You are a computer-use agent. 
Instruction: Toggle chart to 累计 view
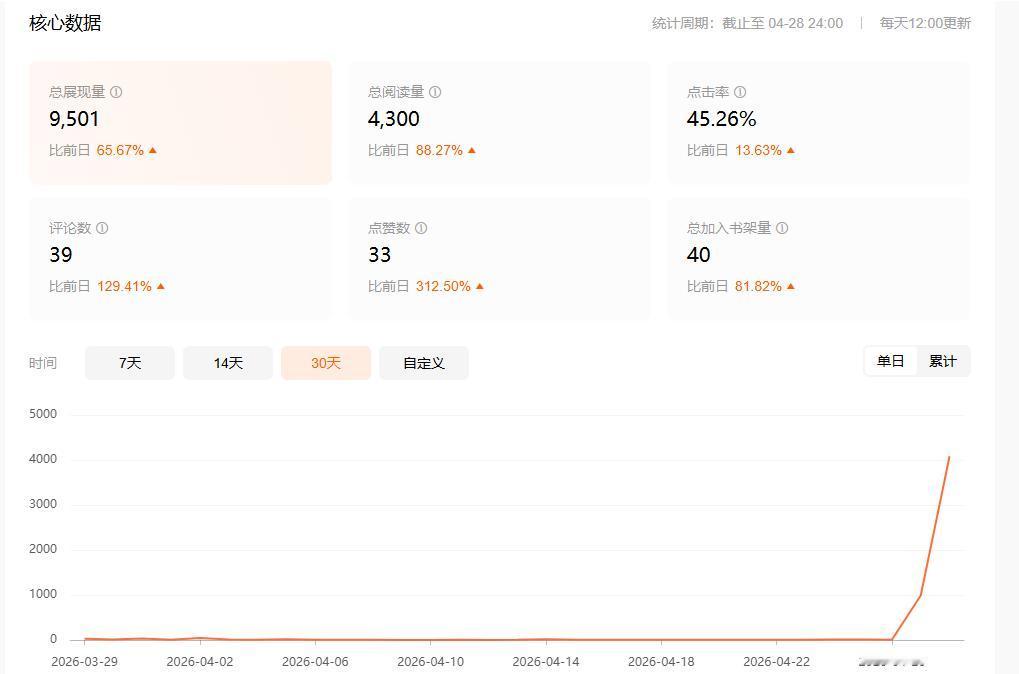(x=942, y=361)
